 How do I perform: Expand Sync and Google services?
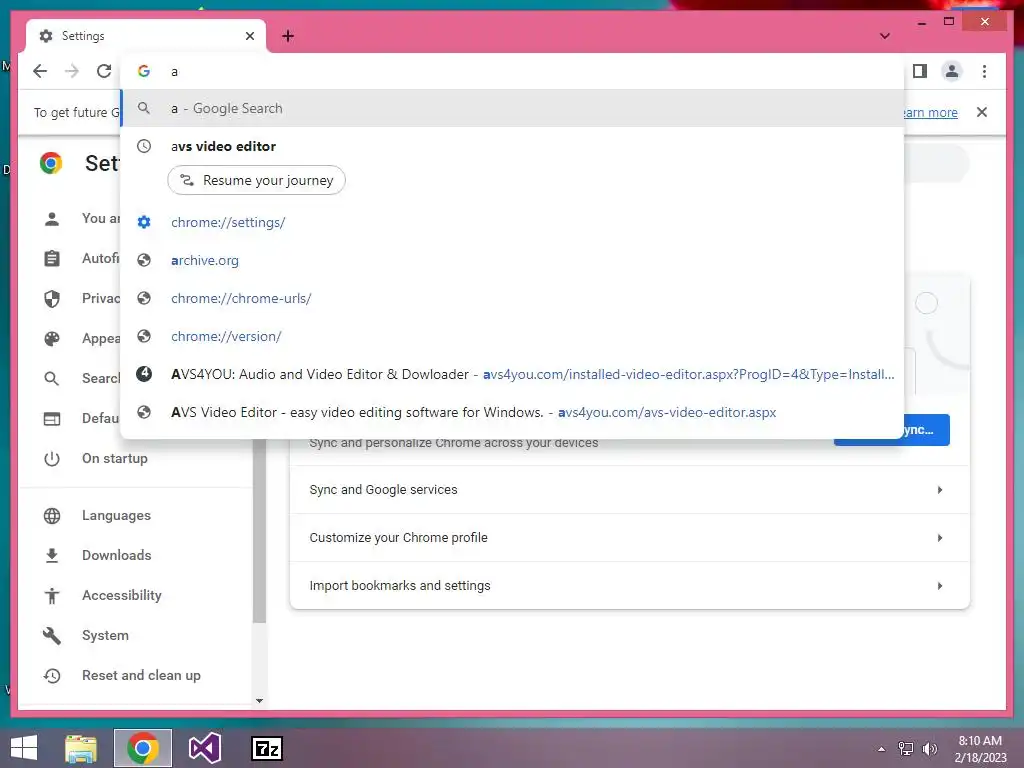(630, 490)
